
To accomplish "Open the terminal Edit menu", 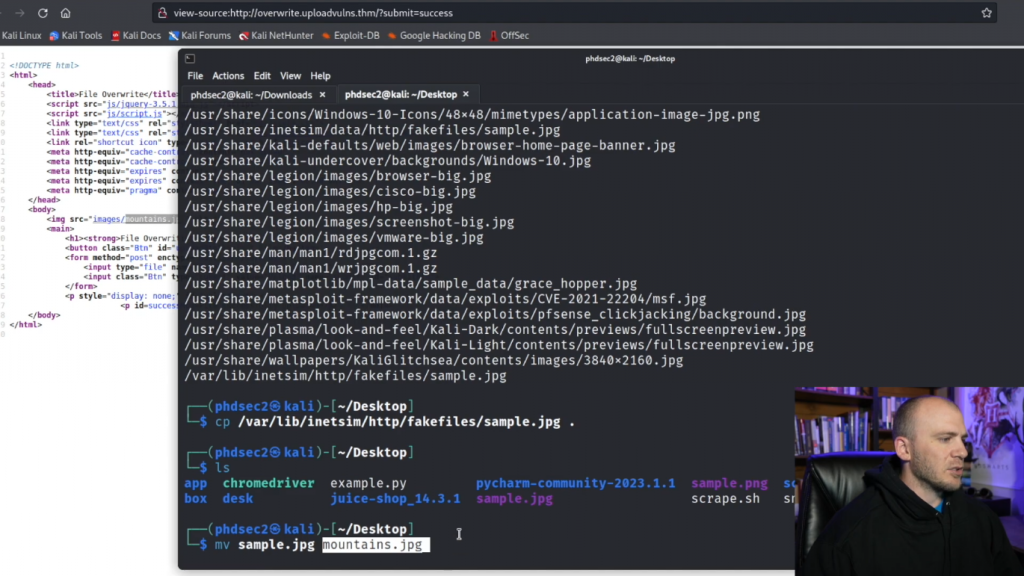I will click(262, 76).
